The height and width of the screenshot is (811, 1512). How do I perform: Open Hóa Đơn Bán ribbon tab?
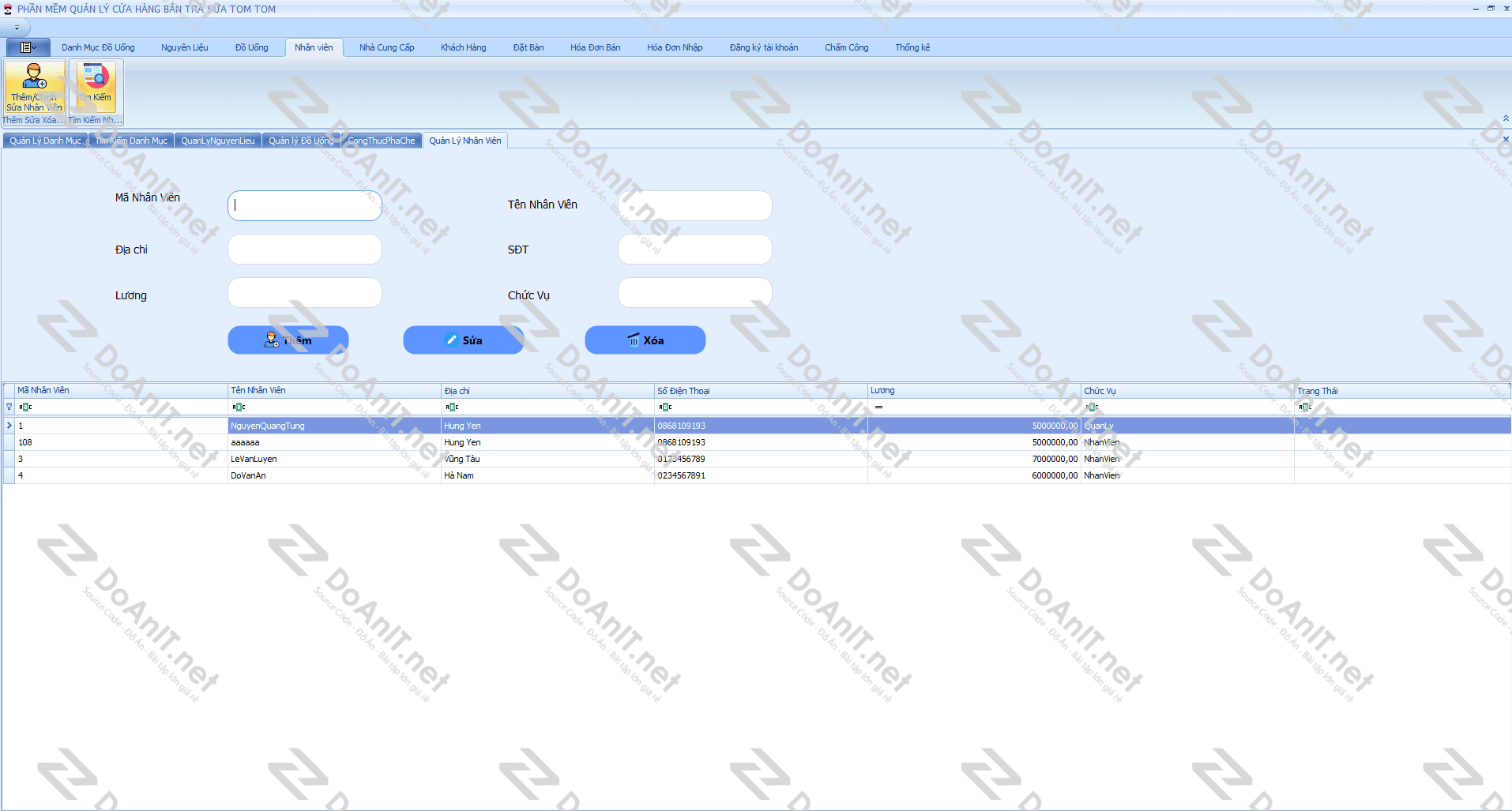[596, 47]
